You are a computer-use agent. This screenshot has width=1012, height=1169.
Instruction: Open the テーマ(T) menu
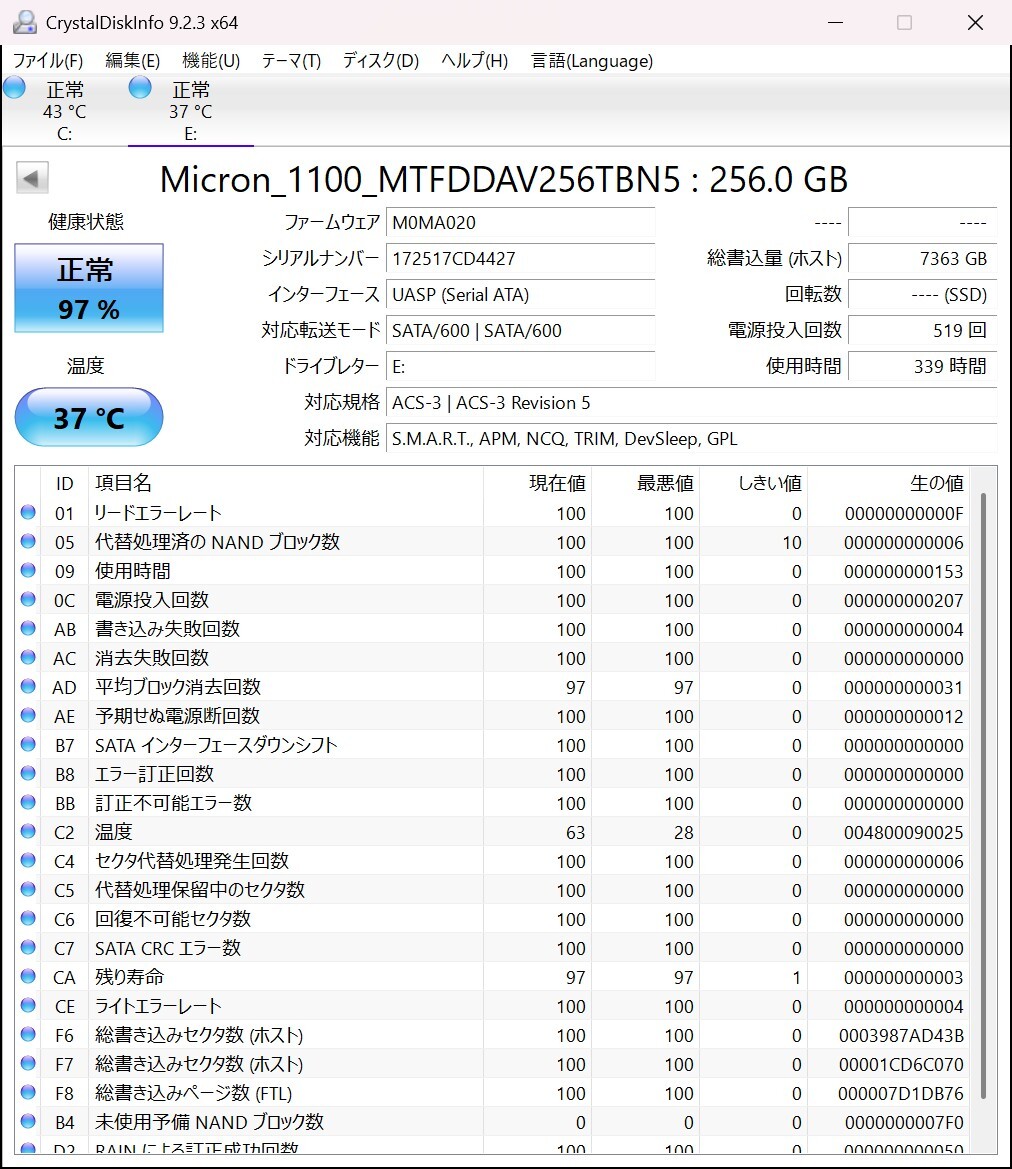point(290,61)
